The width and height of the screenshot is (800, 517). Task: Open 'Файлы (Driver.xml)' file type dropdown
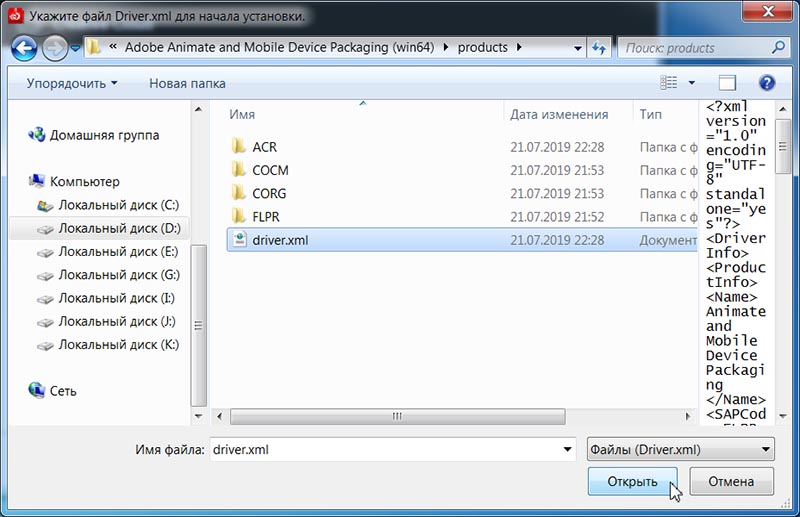(x=681, y=450)
